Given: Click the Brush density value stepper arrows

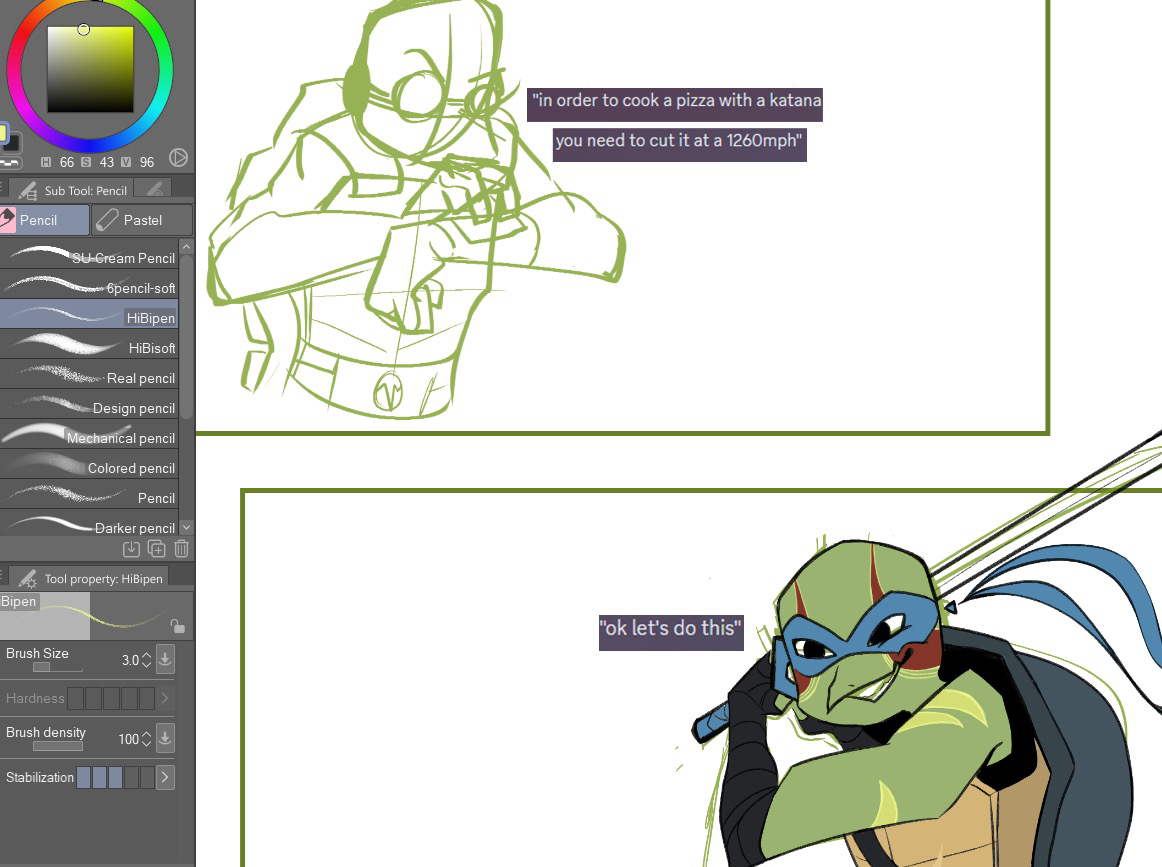Looking at the screenshot, I should [x=146, y=739].
